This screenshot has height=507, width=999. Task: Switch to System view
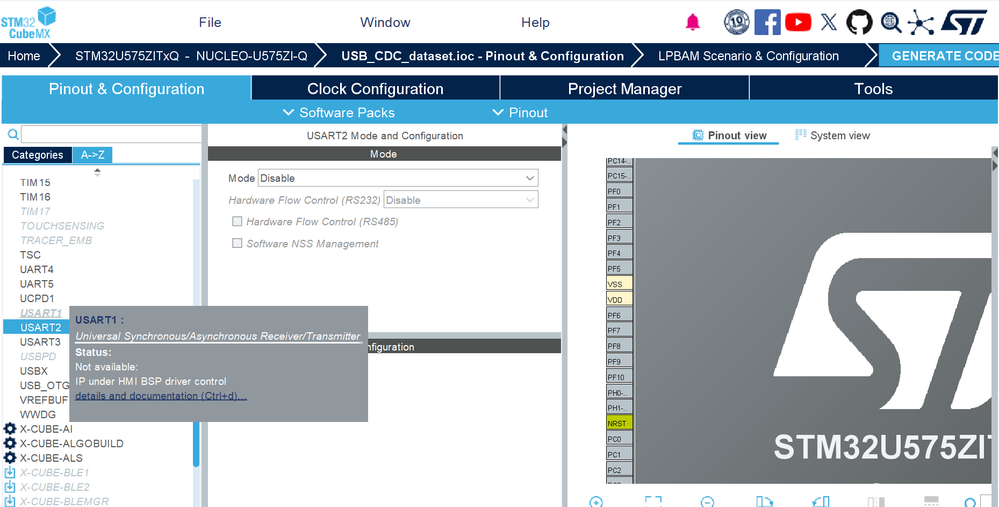pos(833,135)
